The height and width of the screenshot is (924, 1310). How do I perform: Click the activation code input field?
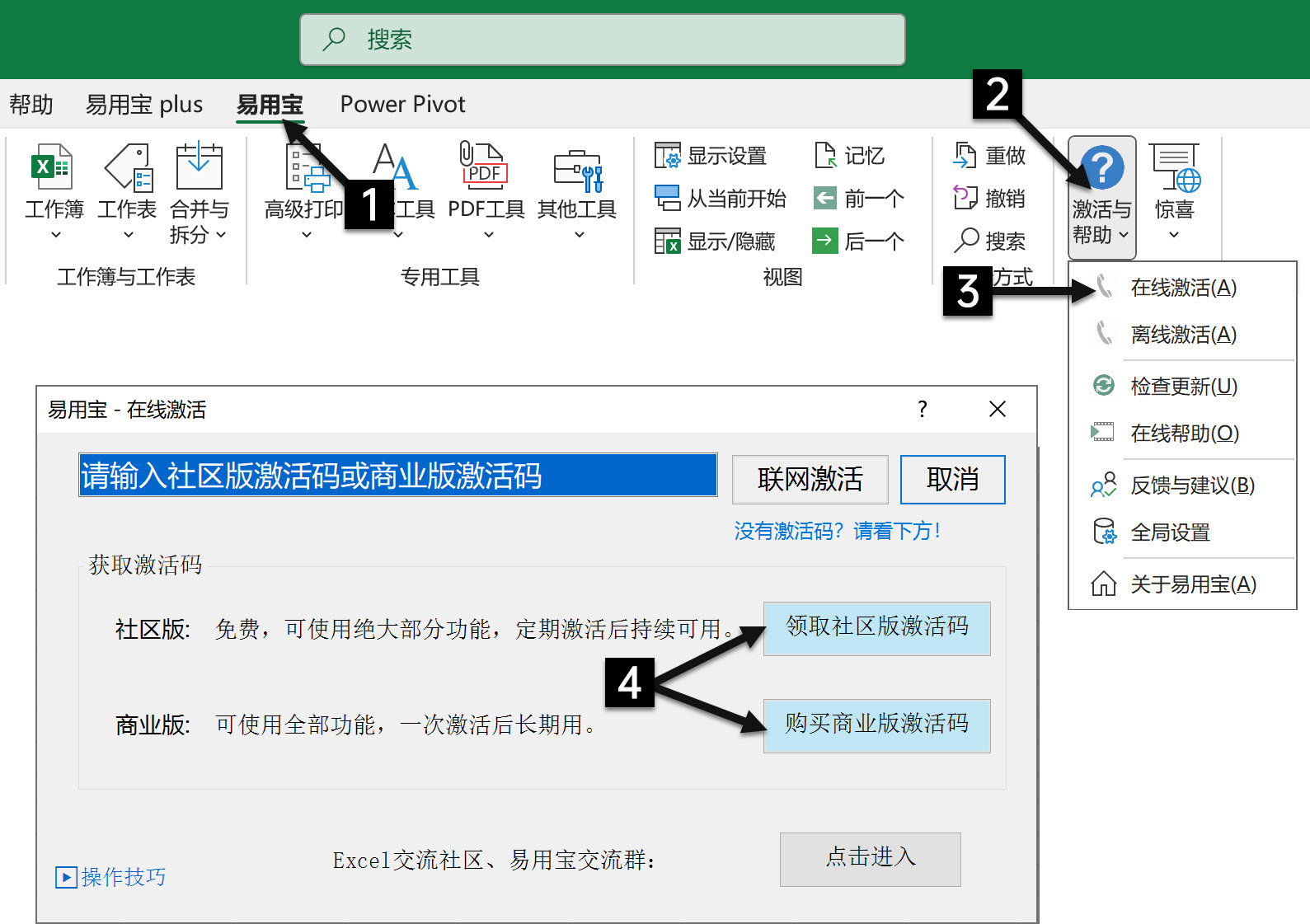point(397,475)
